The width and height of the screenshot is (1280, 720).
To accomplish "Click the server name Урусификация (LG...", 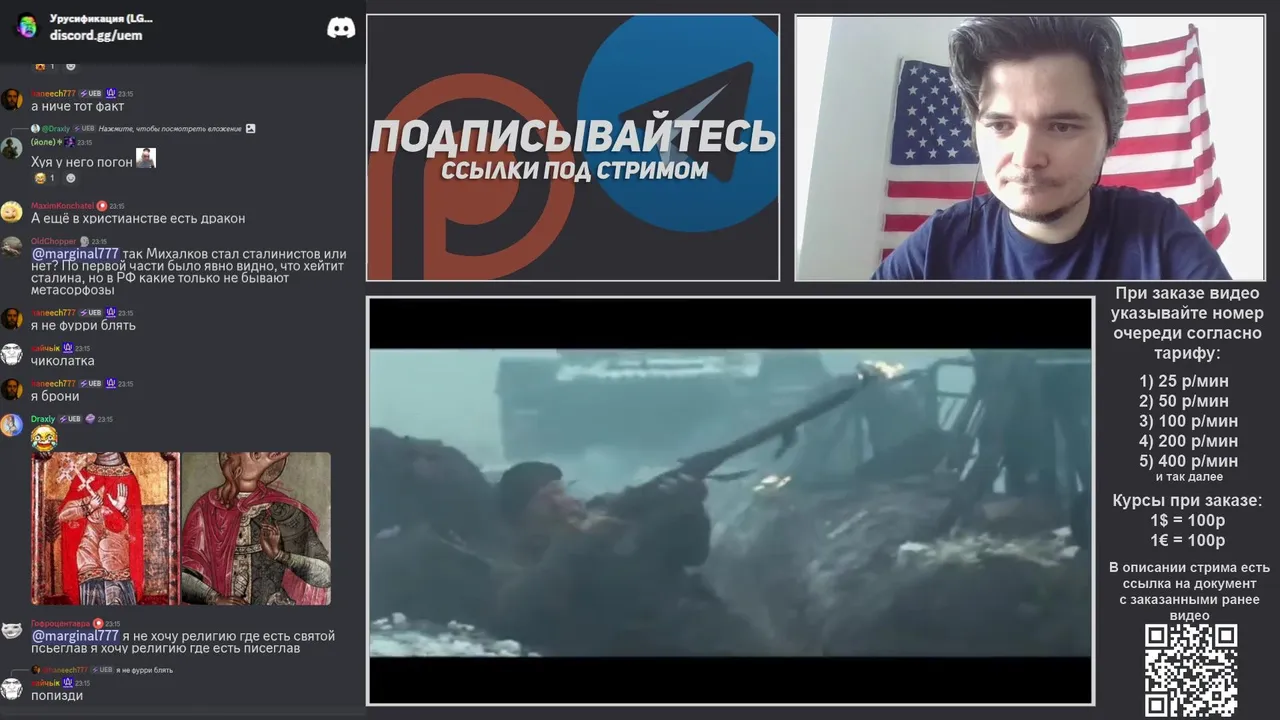I will click(x=101, y=18).
